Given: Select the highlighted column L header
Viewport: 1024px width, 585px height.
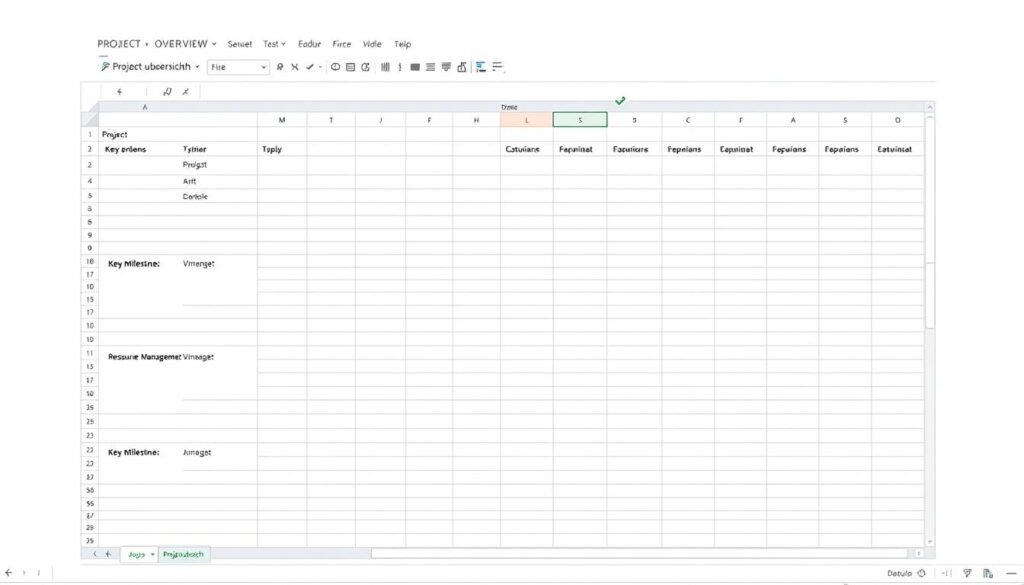Looking at the screenshot, I should pyautogui.click(x=526, y=120).
